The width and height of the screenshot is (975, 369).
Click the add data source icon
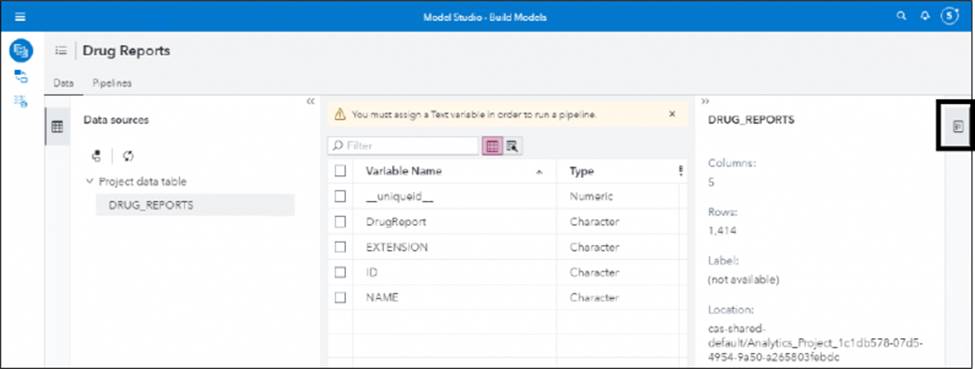tap(96, 156)
